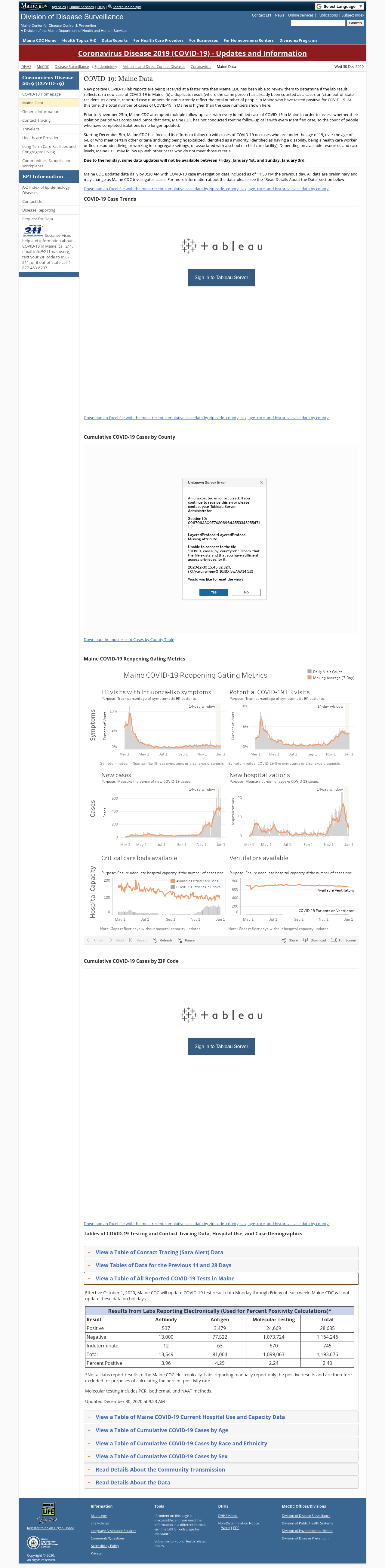Viewport: 385px width, 1568px height.
Task: Click the Download icon in Tableau toolbar
Action: (305, 940)
